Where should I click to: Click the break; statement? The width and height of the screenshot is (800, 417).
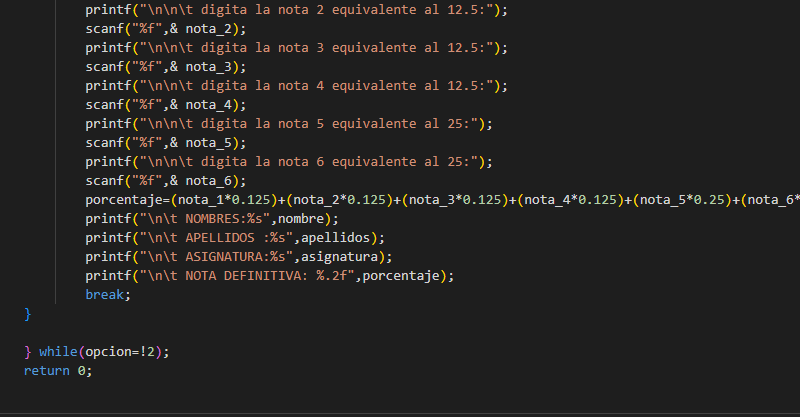pyautogui.click(x=108, y=295)
